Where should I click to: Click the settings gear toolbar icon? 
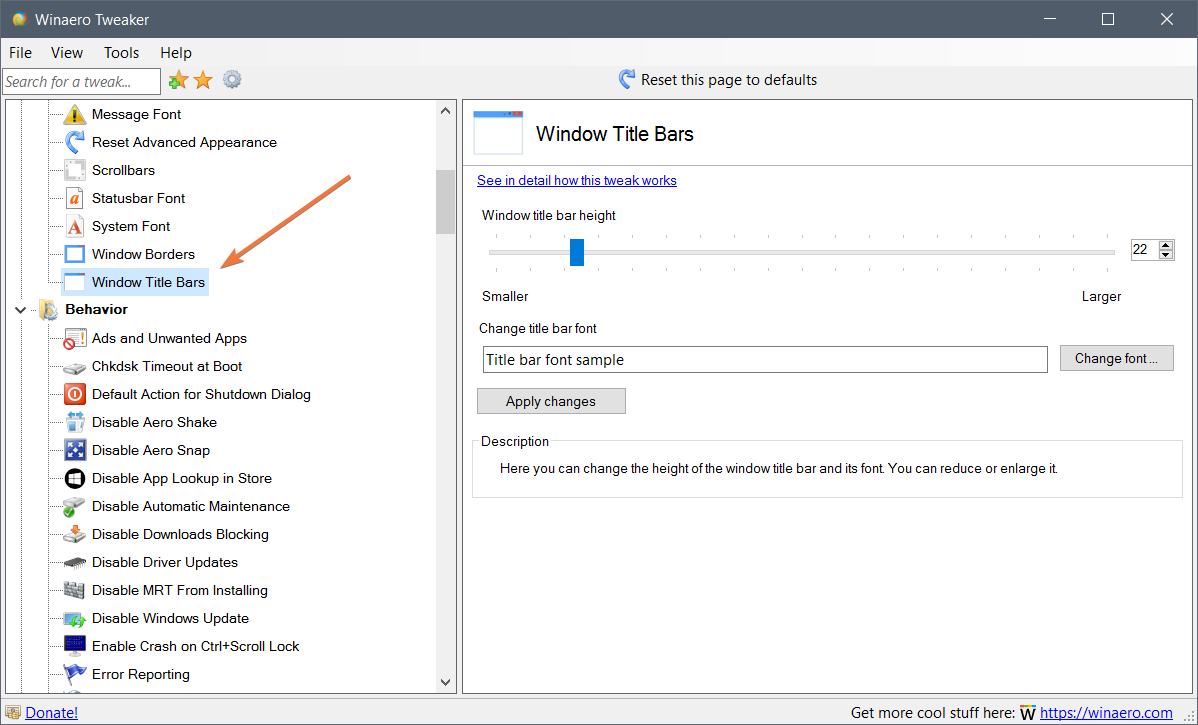coord(232,79)
